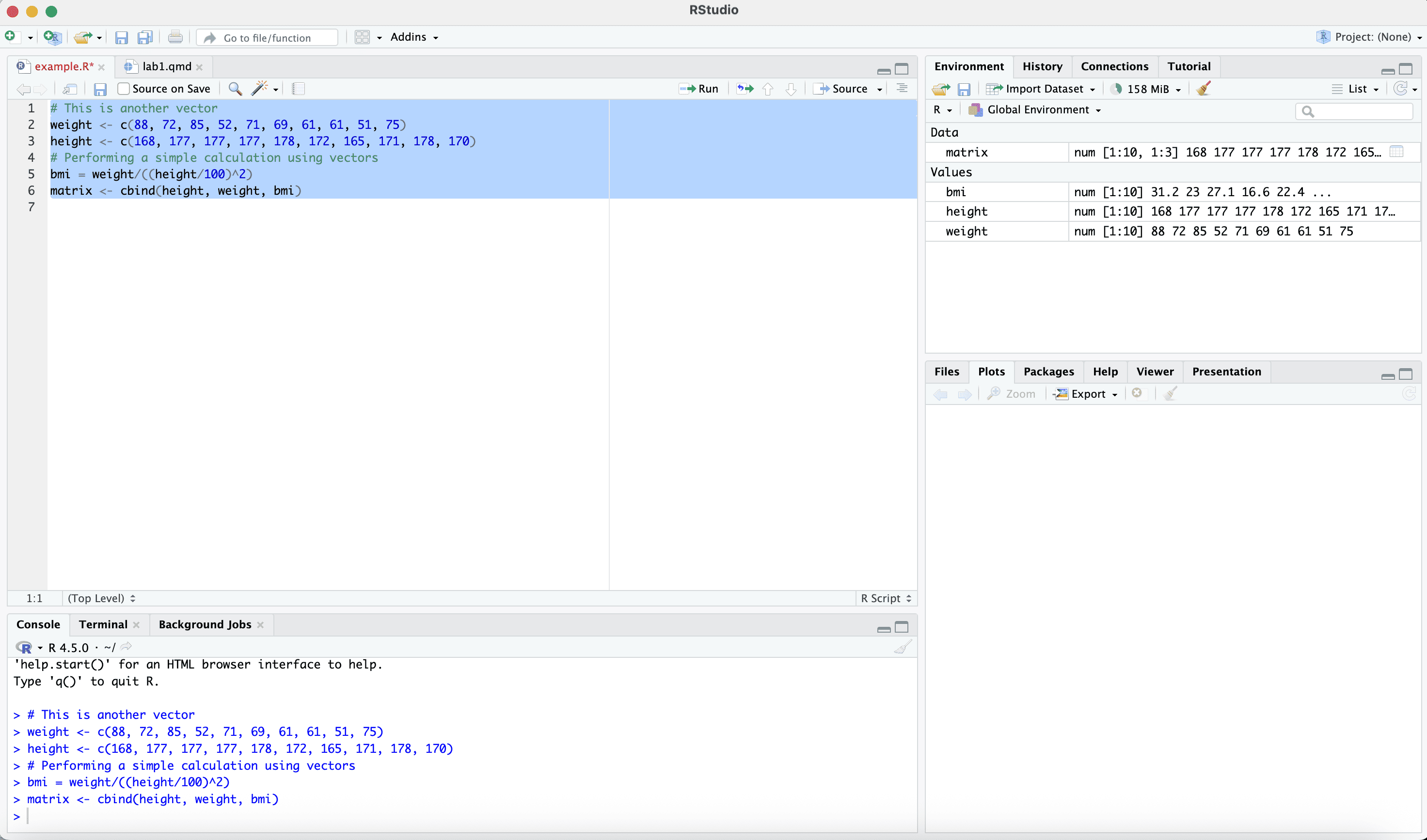Toggle document outline icon in editor
The width and height of the screenshot is (1427, 840).
(902, 88)
